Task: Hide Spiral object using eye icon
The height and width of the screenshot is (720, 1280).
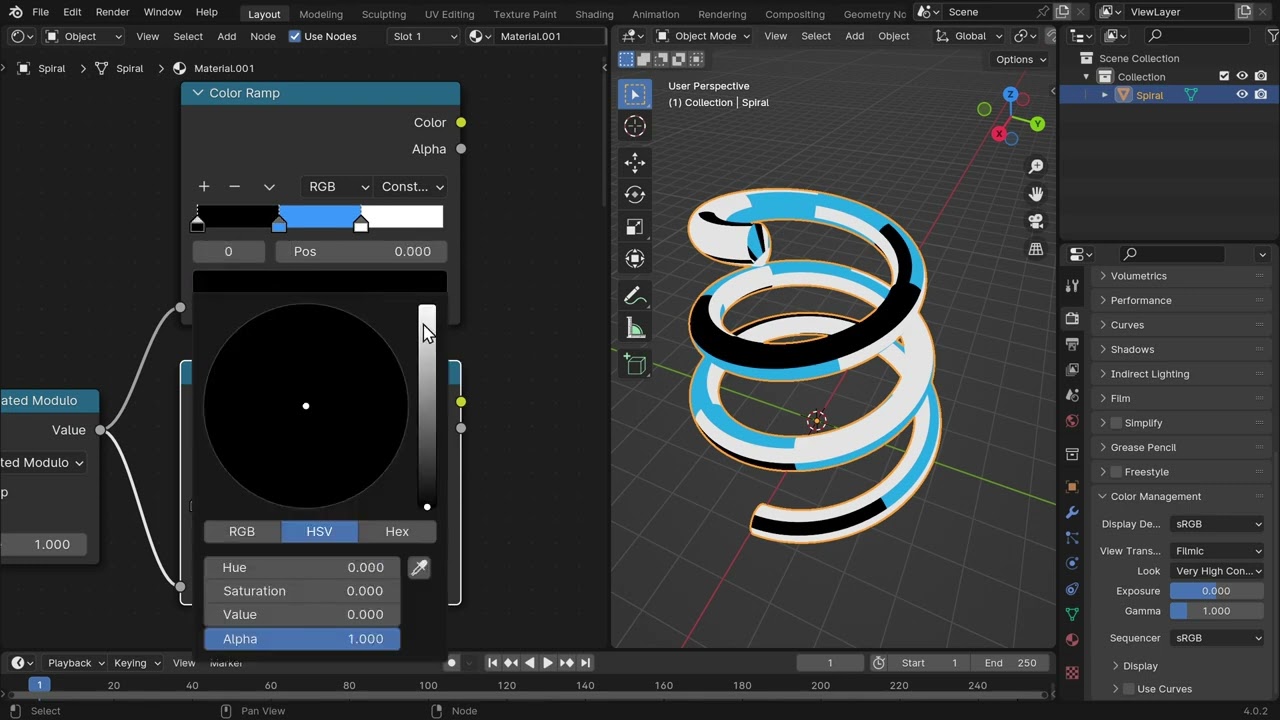Action: click(1242, 95)
